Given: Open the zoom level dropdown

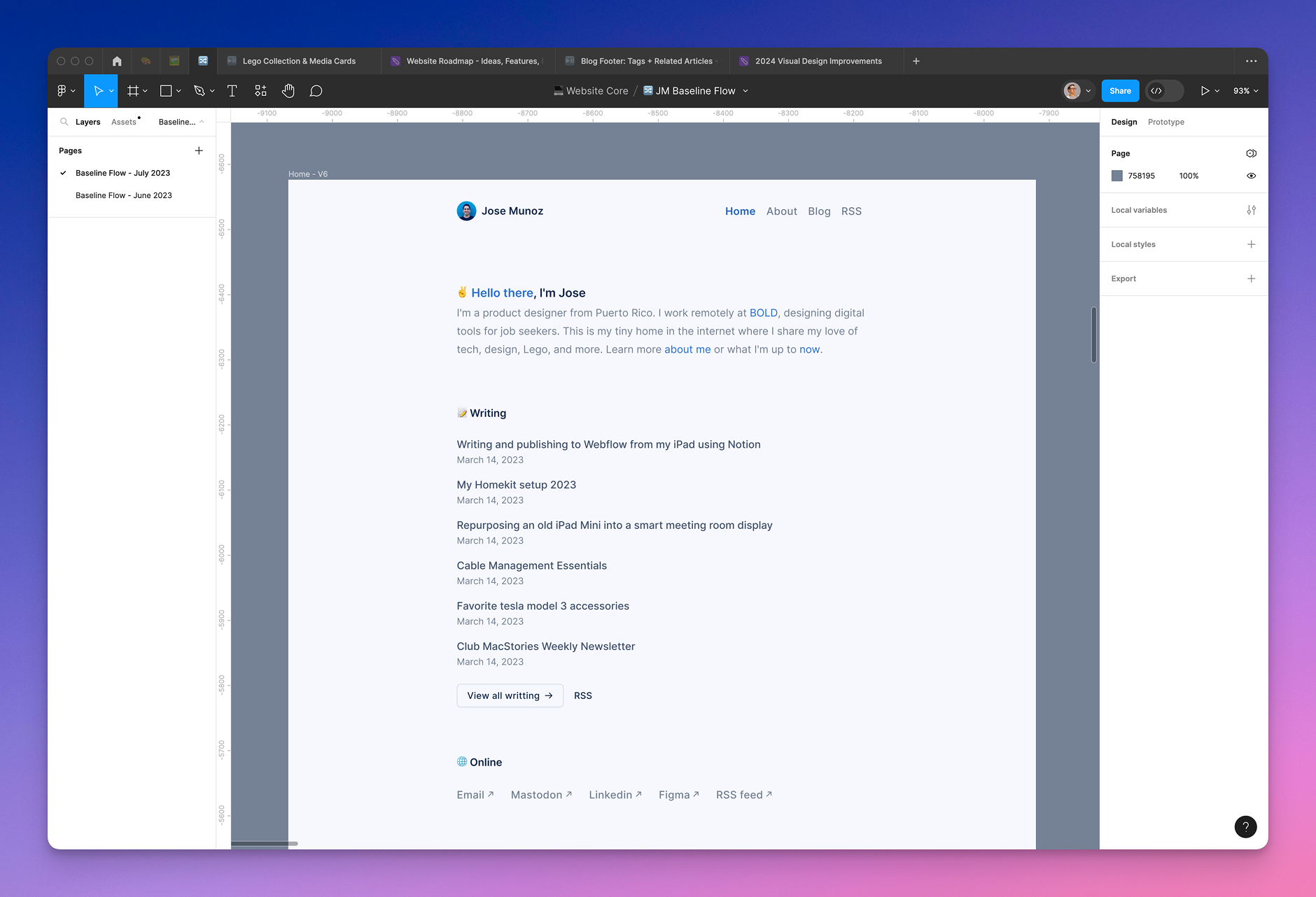Looking at the screenshot, I should [1245, 90].
